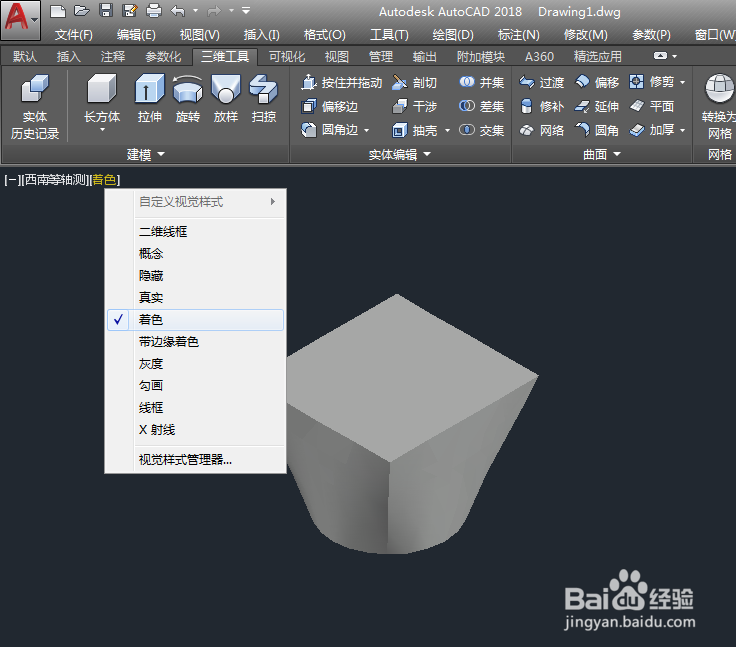Click the surface Patch (修补) tool

click(x=542, y=107)
